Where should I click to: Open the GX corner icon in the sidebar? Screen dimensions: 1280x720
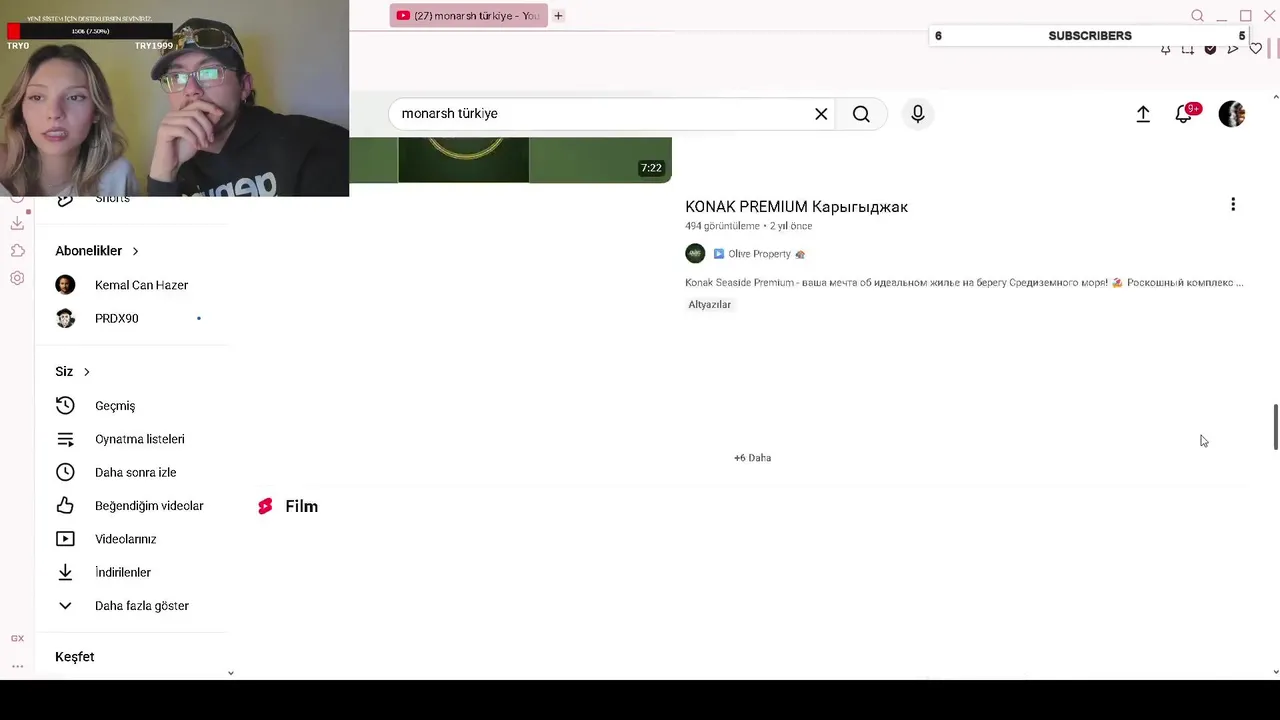click(x=17, y=638)
